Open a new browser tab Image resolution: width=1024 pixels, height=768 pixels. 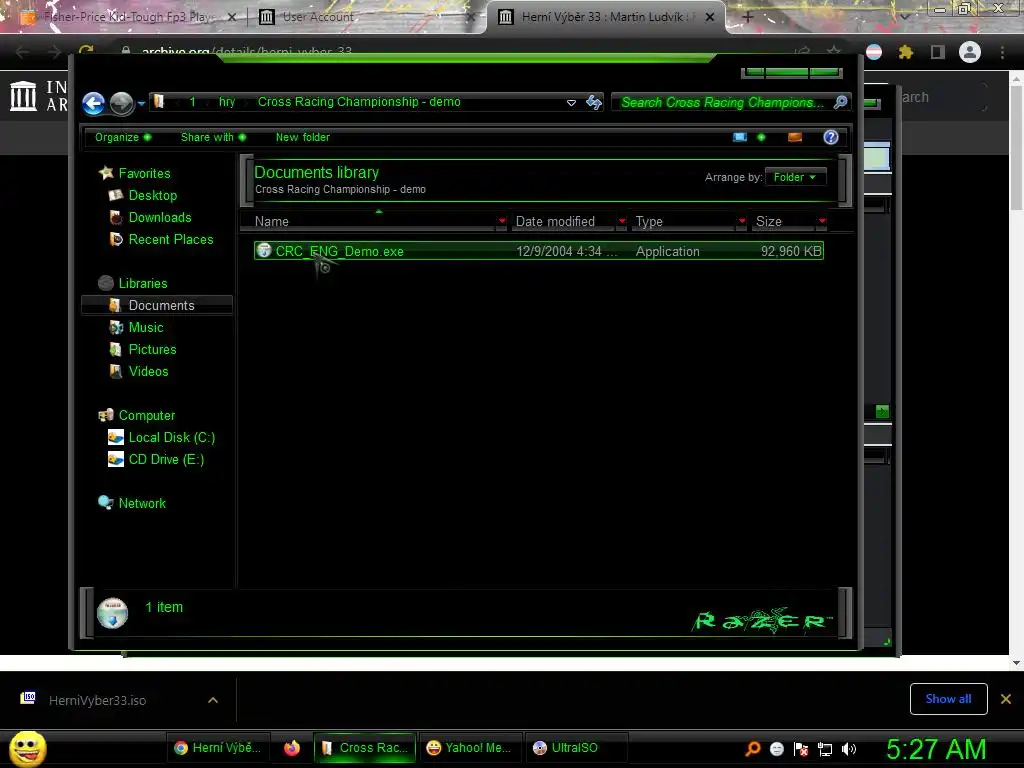748,17
